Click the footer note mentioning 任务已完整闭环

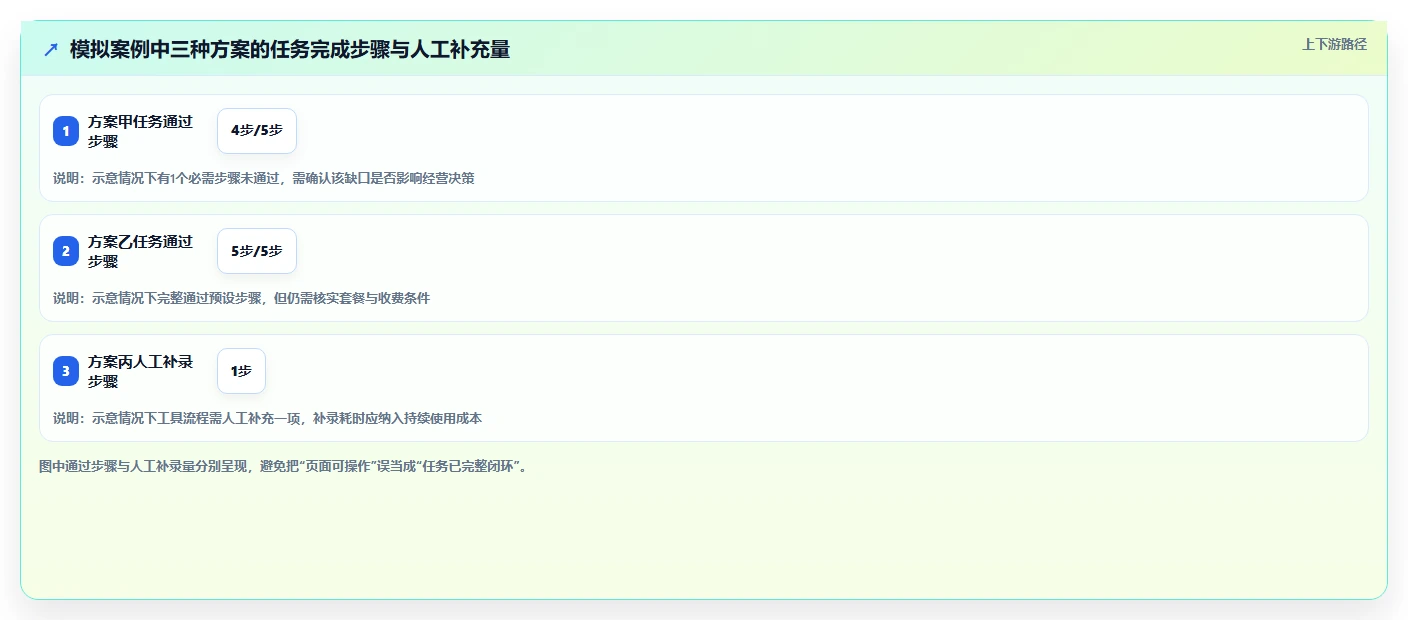click(x=283, y=466)
